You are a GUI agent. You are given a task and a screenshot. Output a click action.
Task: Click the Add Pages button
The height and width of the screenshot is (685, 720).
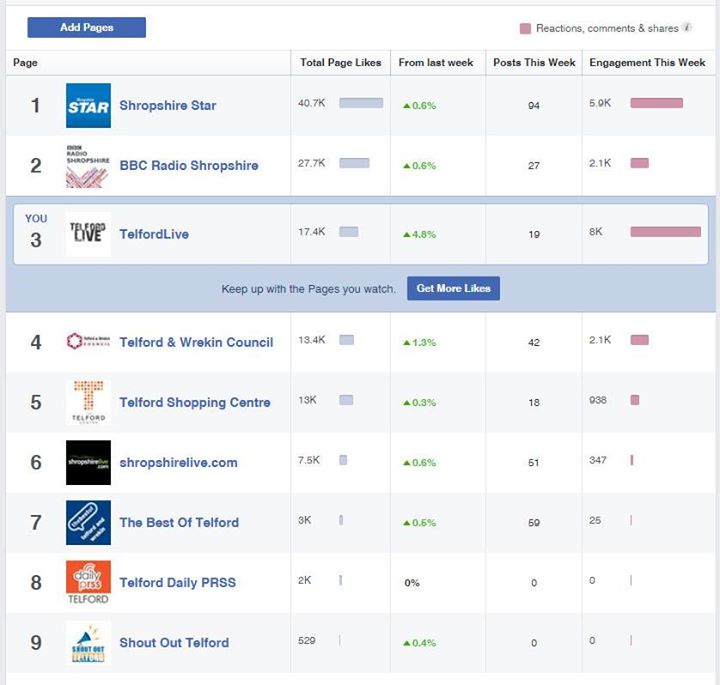pos(86,28)
